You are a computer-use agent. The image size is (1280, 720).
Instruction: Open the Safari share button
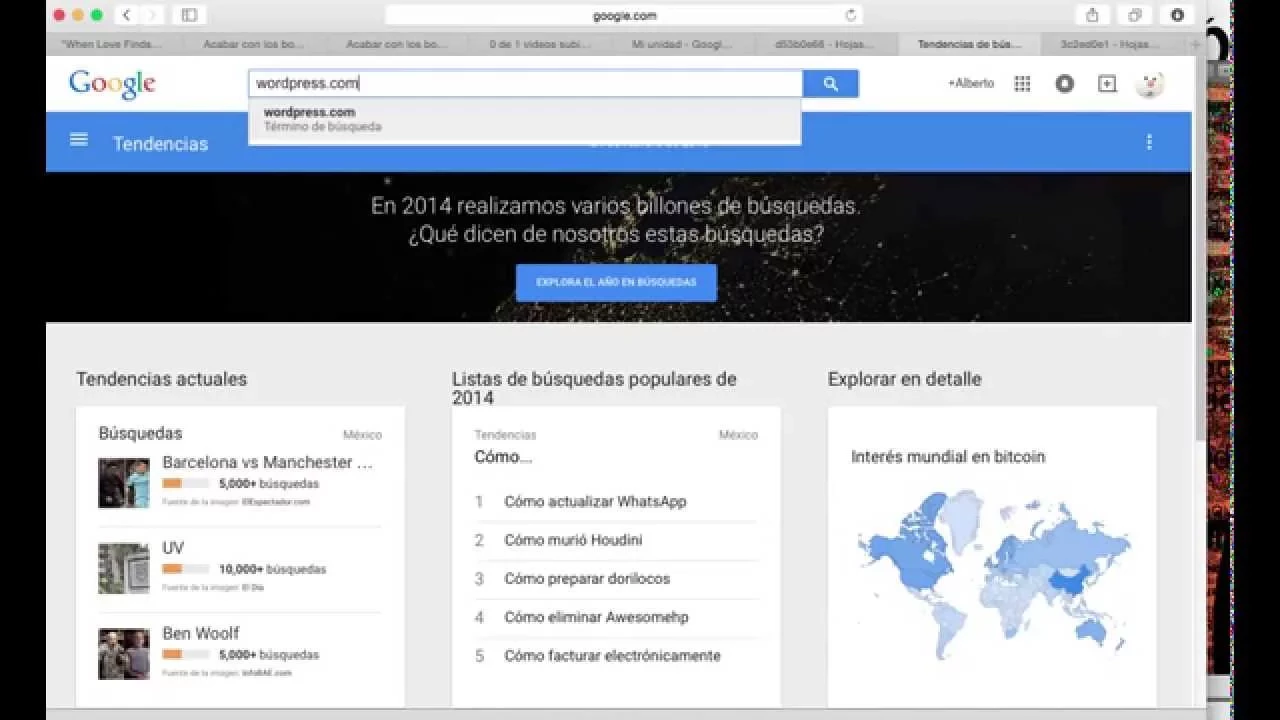[1092, 15]
